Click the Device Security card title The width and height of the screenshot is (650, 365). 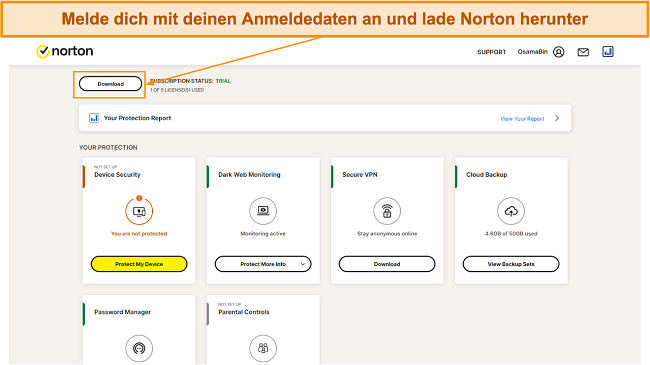click(x=117, y=175)
